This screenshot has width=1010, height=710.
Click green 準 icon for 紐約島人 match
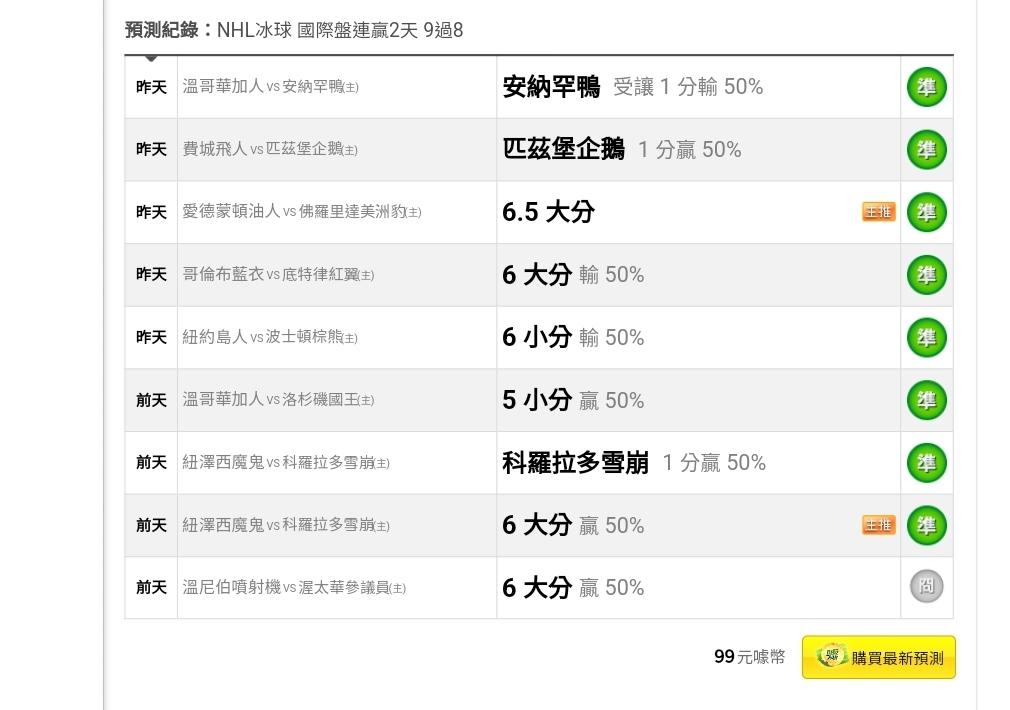(x=926, y=338)
